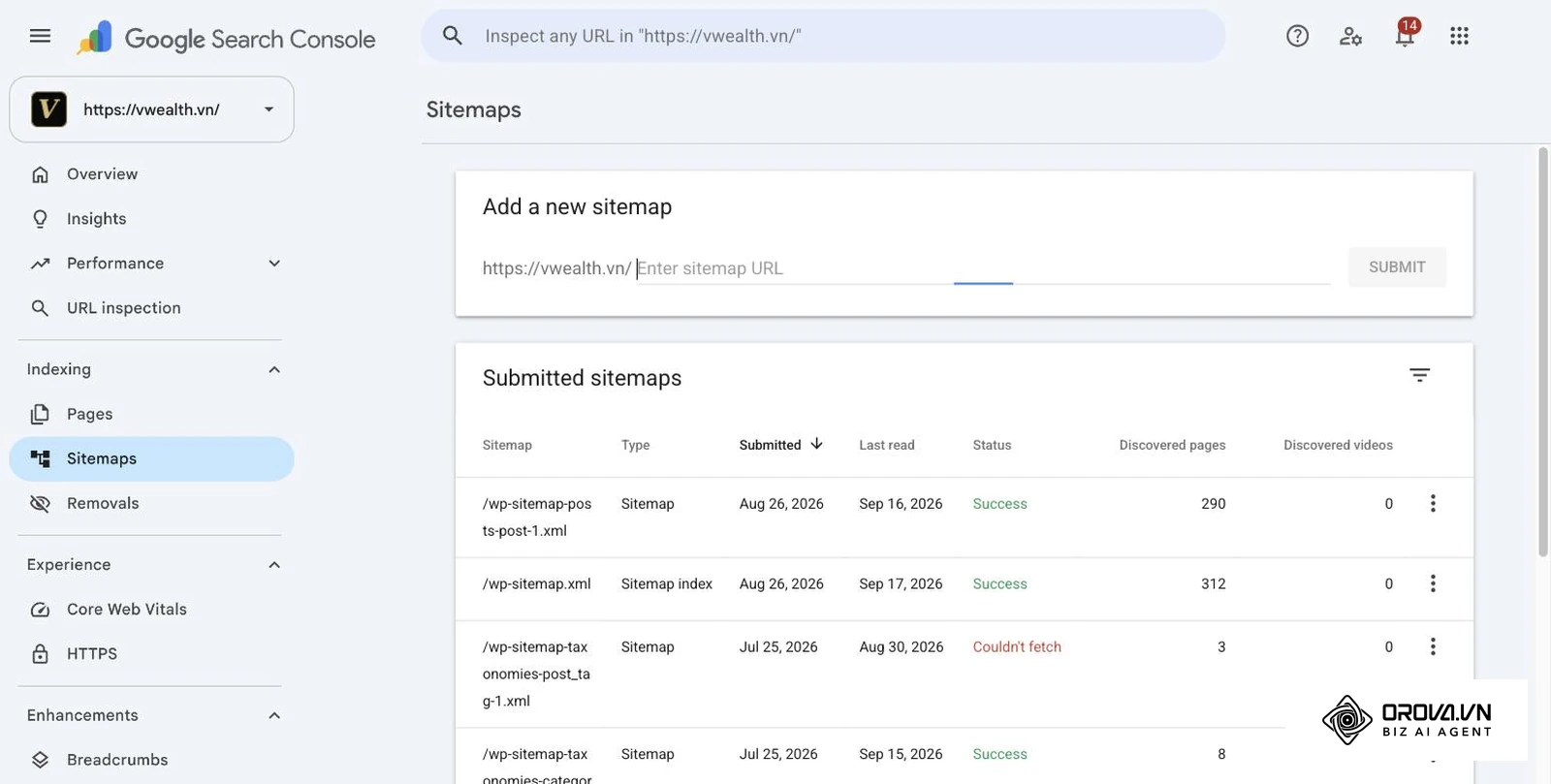Sort by Discovered pages column header
This screenshot has width=1551, height=784.
(1172, 445)
